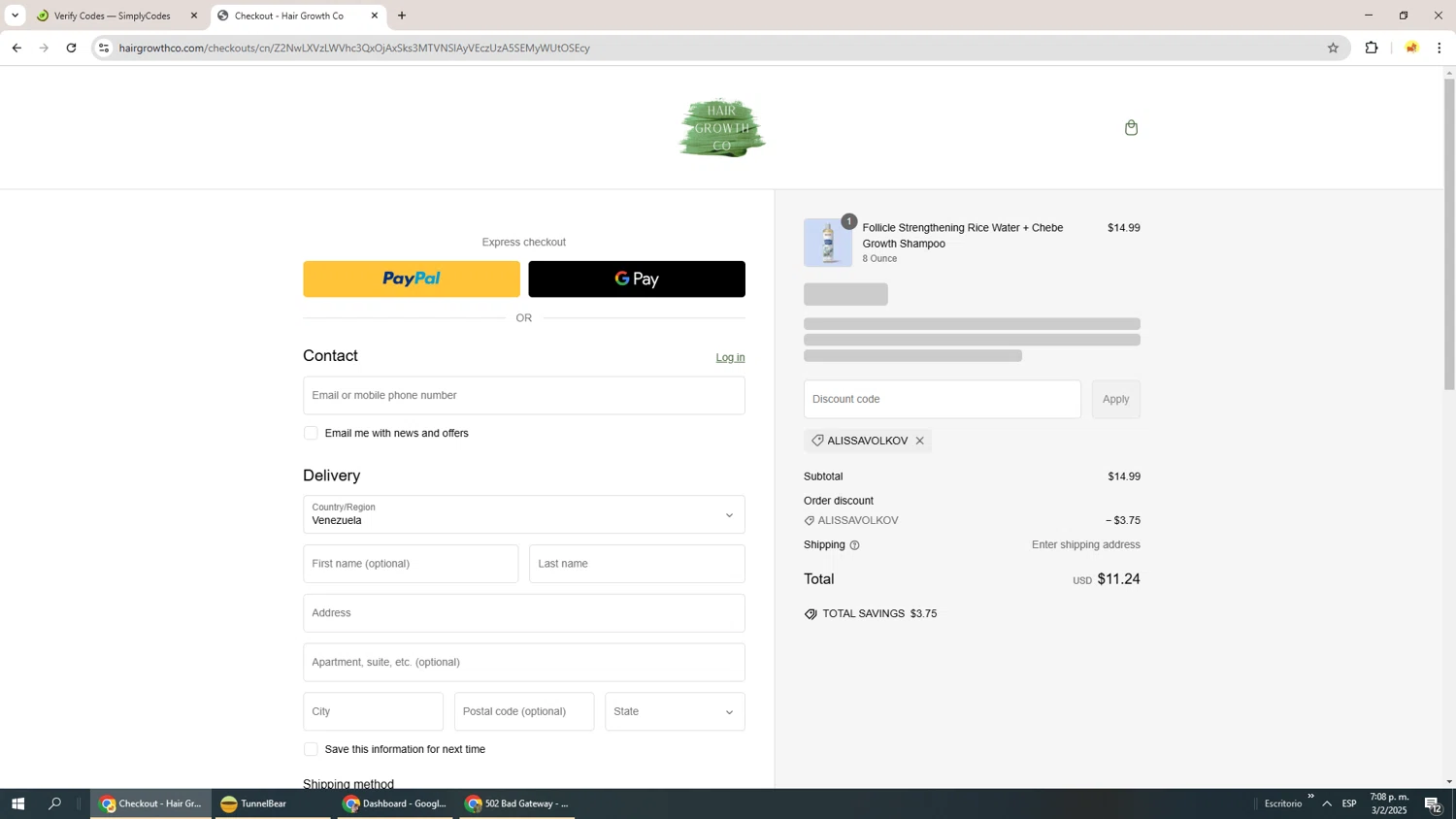Click the Escritorio desktop toolbar label
Screen dimensions: 1456x819
coord(1283,803)
